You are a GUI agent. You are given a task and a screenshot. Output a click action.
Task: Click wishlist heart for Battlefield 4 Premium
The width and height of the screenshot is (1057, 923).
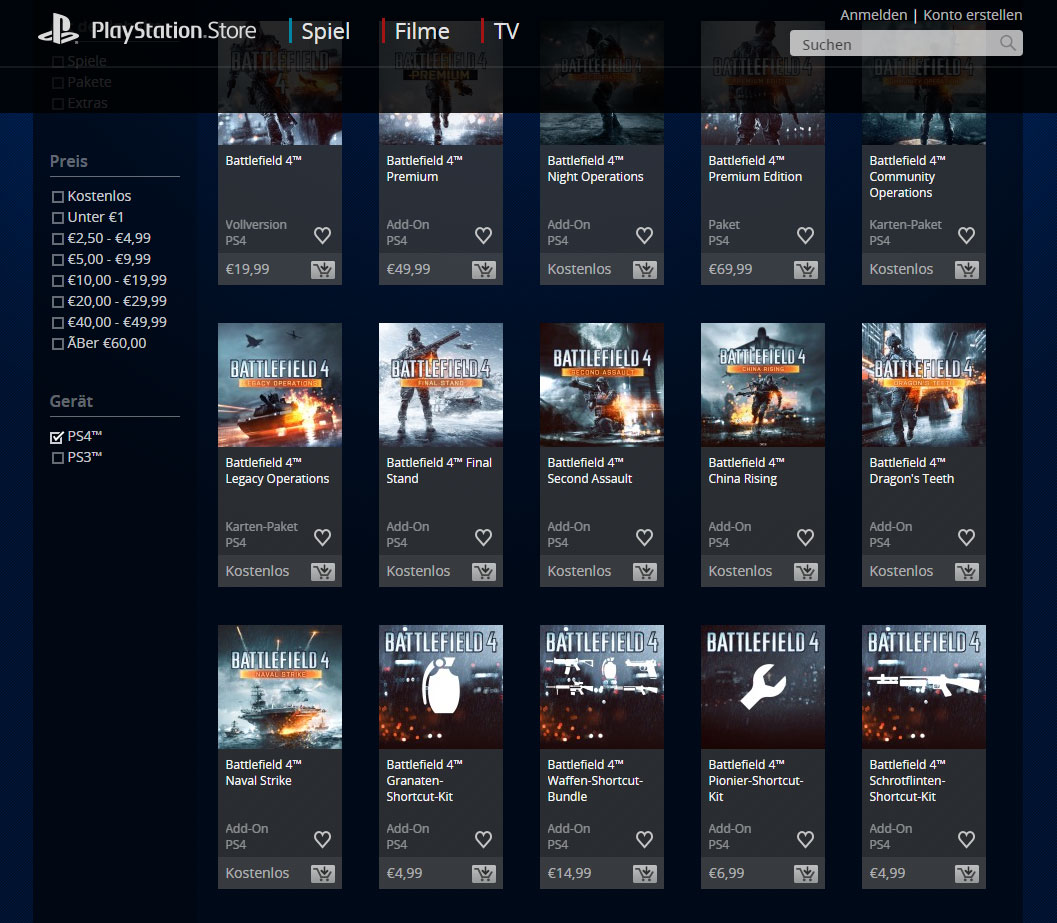[x=483, y=236]
